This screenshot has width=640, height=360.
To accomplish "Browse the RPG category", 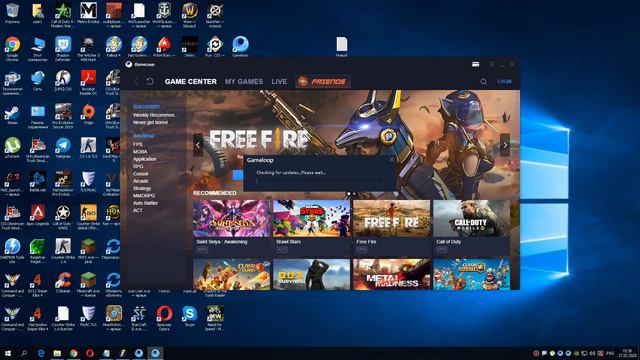I will tap(138, 166).
